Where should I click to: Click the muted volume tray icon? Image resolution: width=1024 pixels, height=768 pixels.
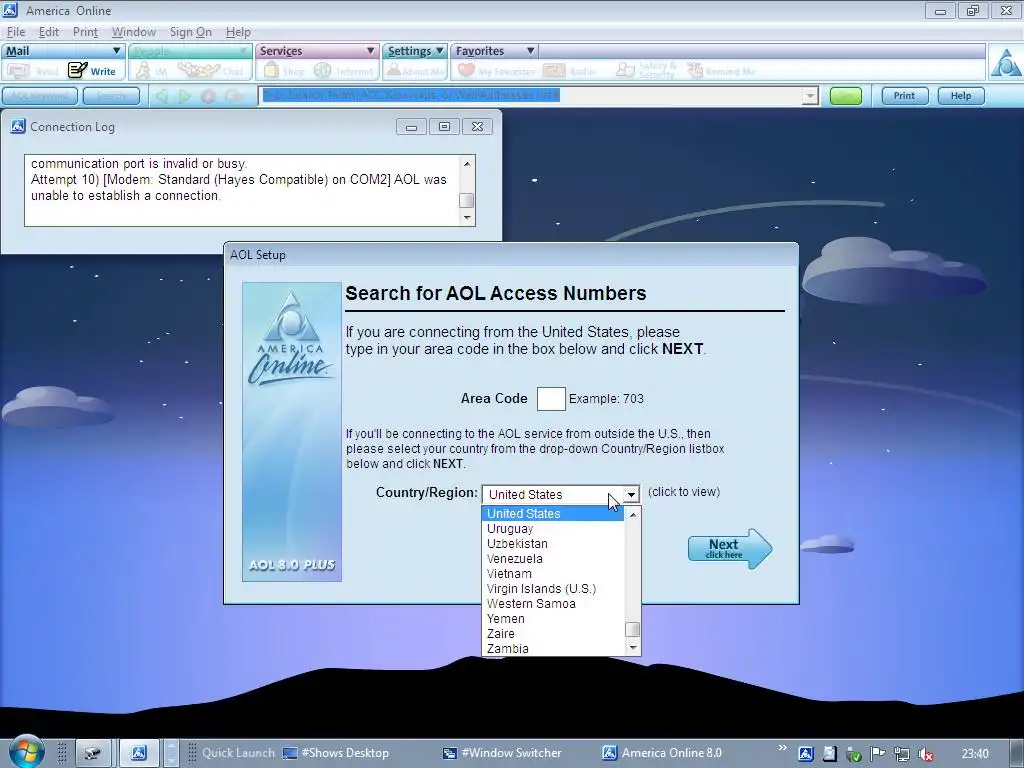pos(925,754)
